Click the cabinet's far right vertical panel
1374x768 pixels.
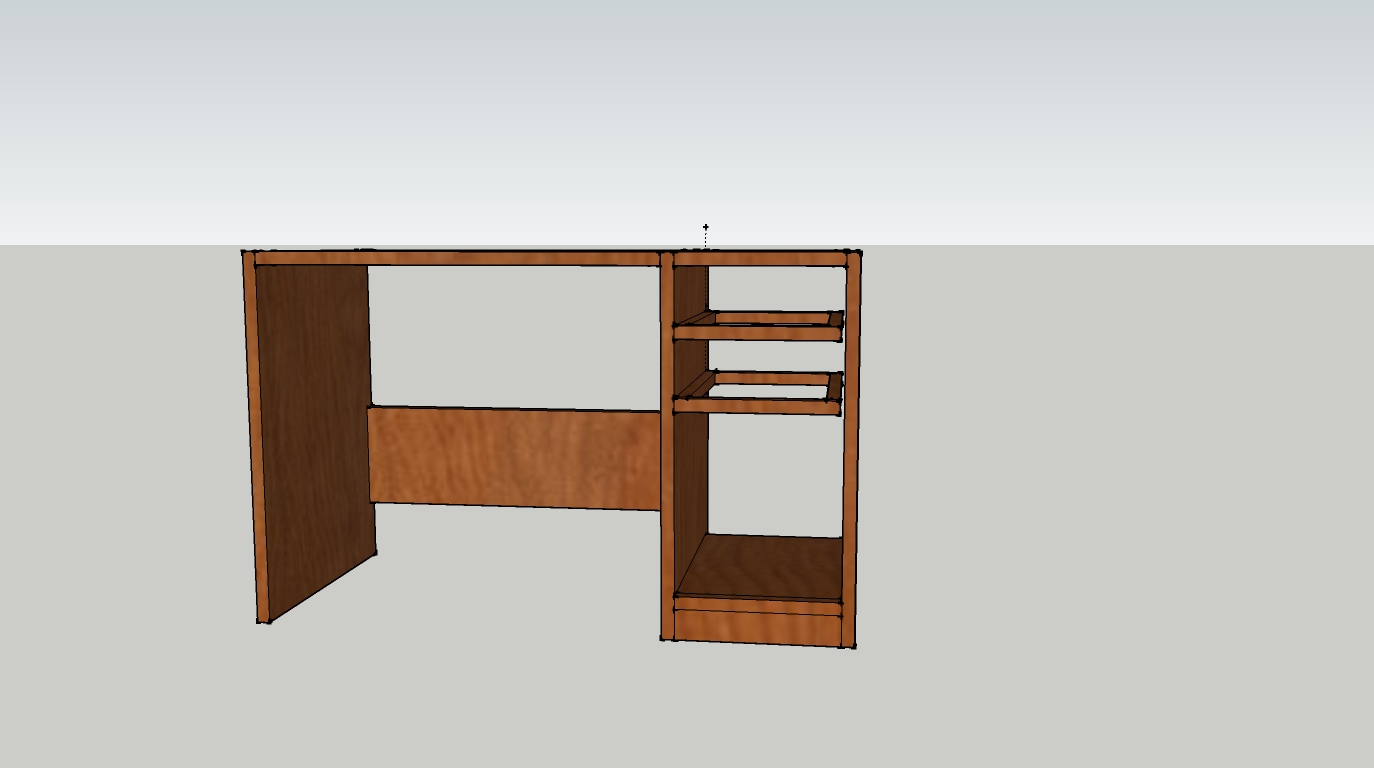click(x=852, y=450)
